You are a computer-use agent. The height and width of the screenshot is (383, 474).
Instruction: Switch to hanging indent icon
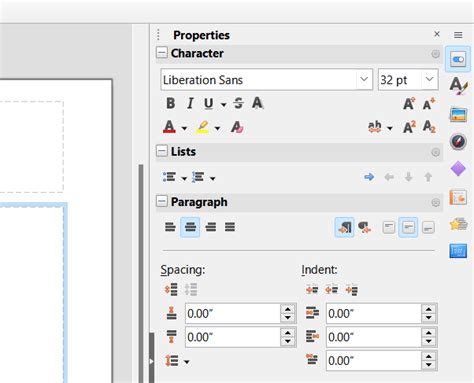coord(352,290)
